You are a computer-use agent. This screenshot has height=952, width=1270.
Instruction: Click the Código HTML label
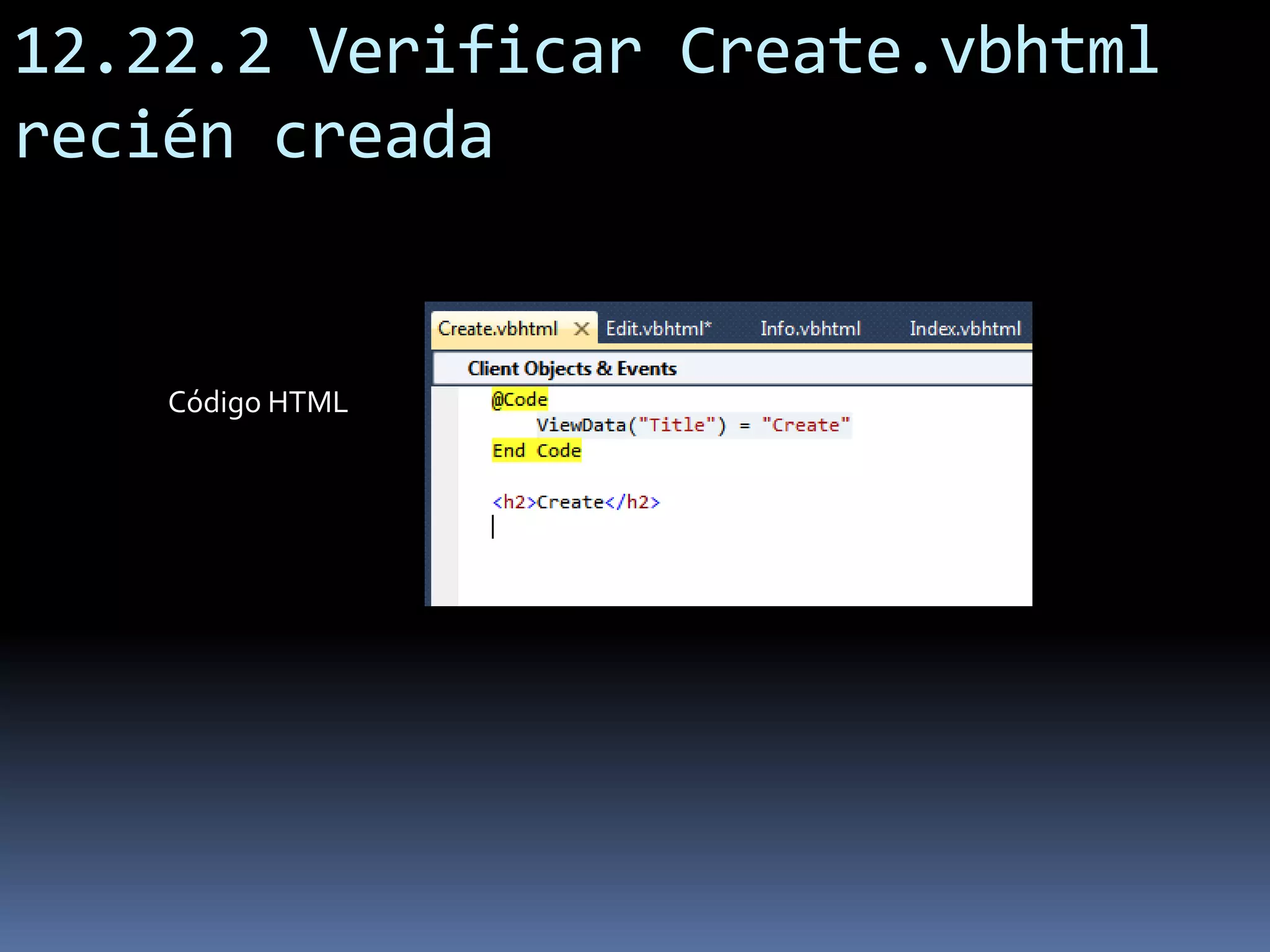[x=258, y=402]
